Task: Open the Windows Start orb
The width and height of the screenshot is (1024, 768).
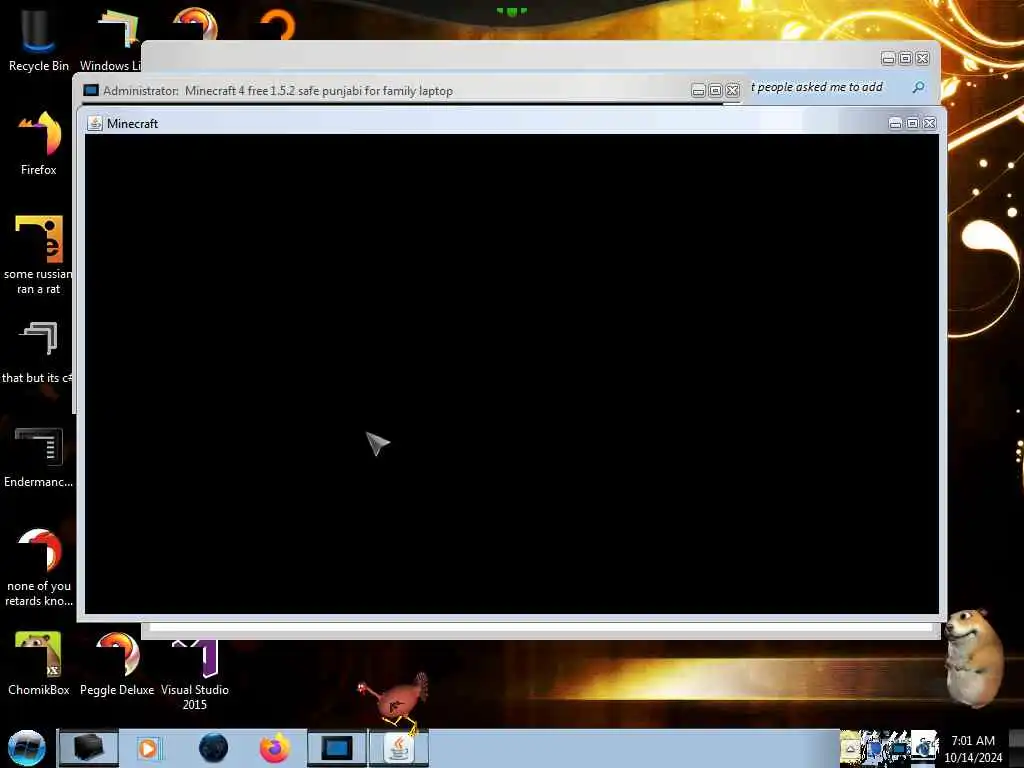Action: (x=27, y=748)
